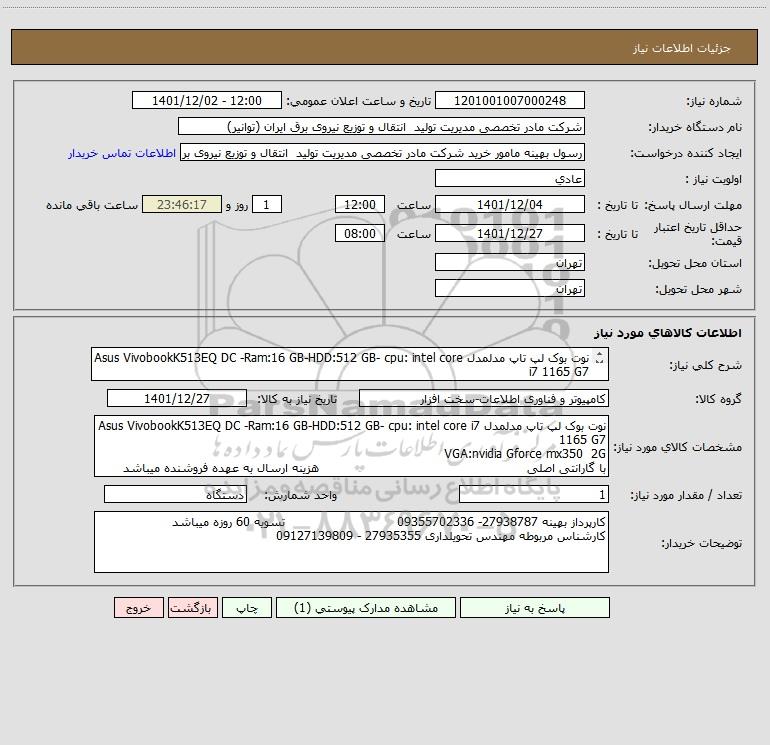Select request number field 1201001007000248
This screenshot has width=770, height=745.
[x=510, y=100]
